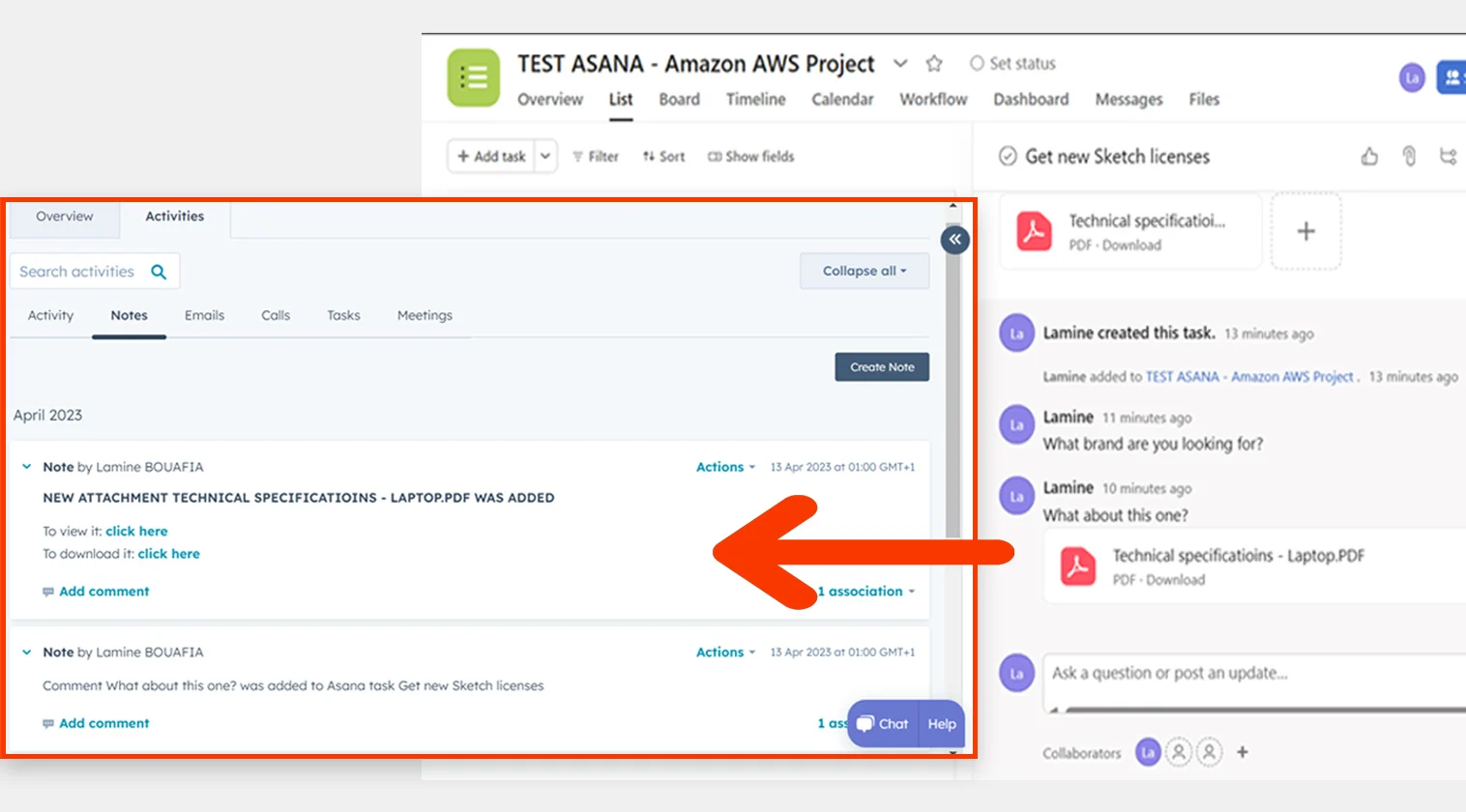The height and width of the screenshot is (812, 1466).
Task: Add a collaborator with the plus icon
Action: [1243, 752]
